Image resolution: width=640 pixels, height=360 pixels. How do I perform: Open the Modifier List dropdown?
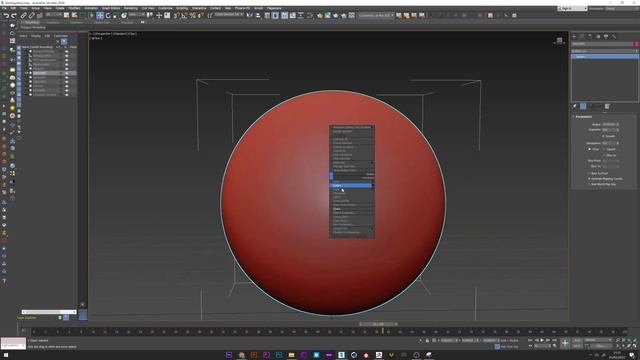click(605, 51)
